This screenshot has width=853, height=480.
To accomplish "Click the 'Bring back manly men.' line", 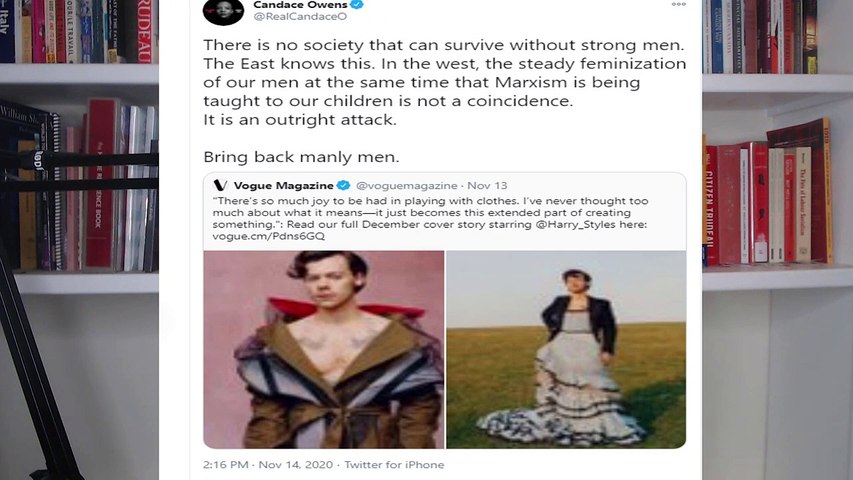I will click(301, 157).
